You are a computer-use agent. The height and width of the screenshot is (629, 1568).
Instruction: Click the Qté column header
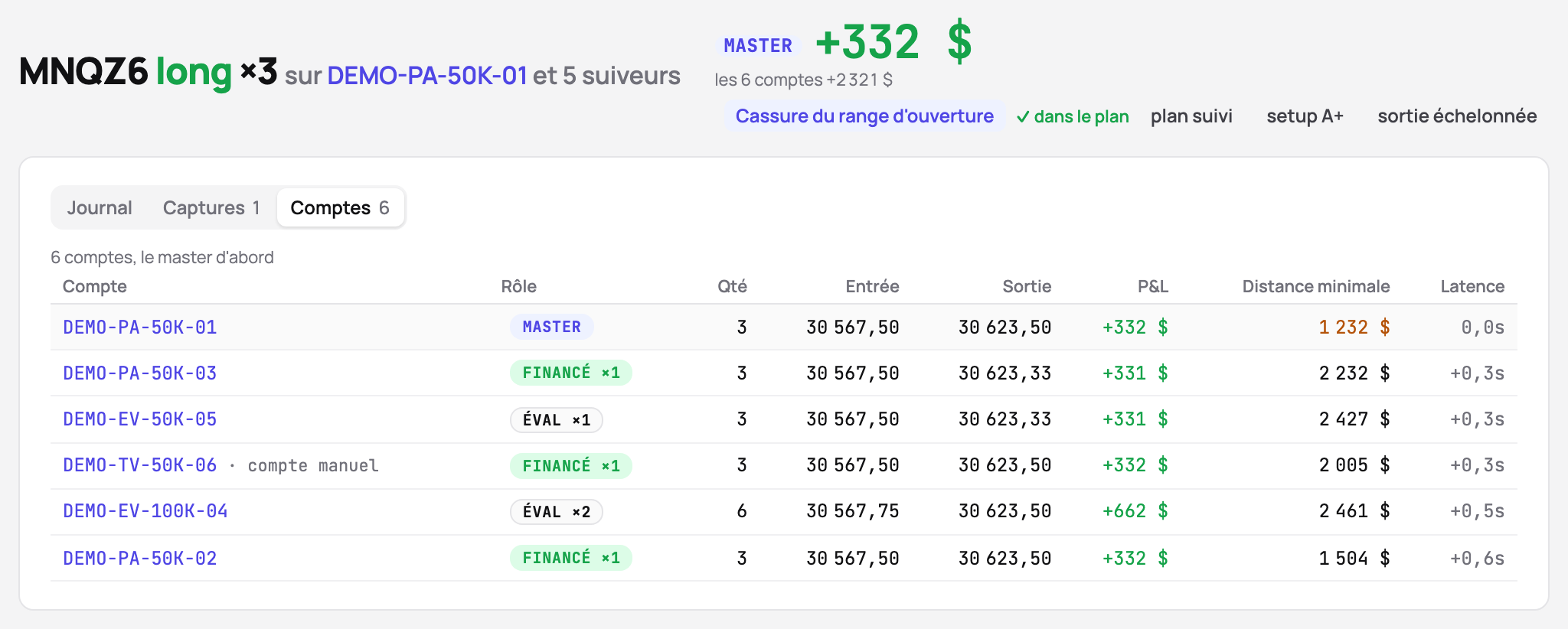click(x=732, y=286)
